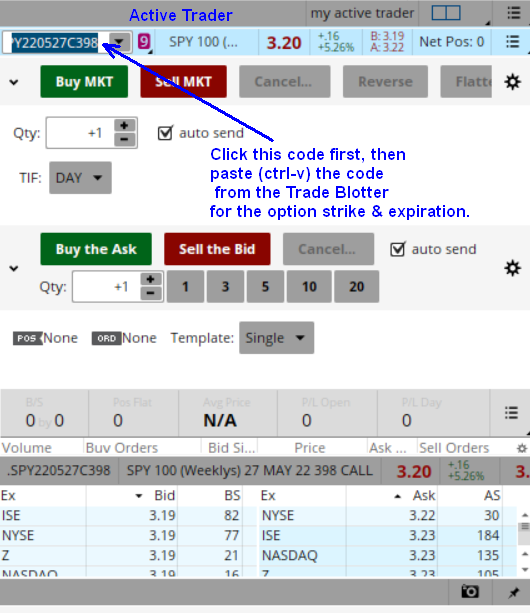Select the NASDAQ ask row with size 135
Image resolution: width=530 pixels, height=613 pixels.
pyautogui.click(x=388, y=556)
